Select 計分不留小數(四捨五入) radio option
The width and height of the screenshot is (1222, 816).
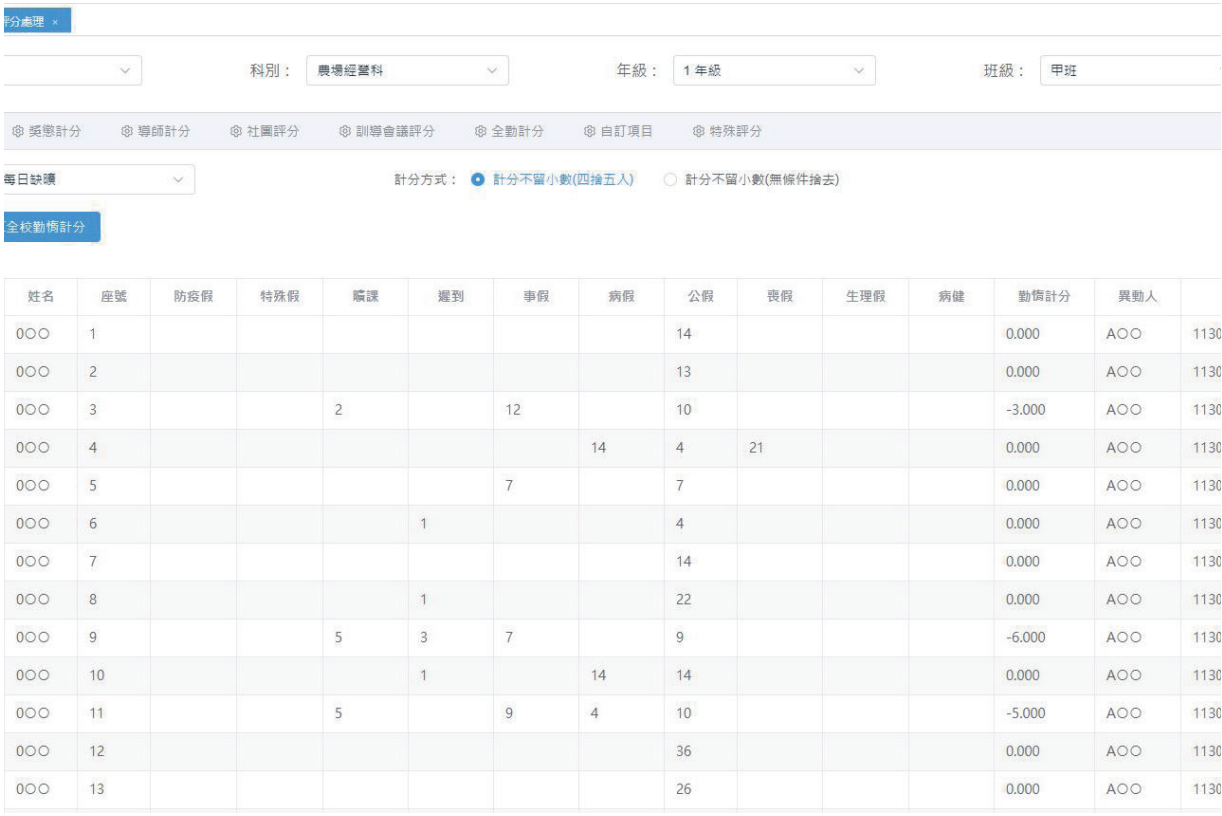tap(554, 180)
